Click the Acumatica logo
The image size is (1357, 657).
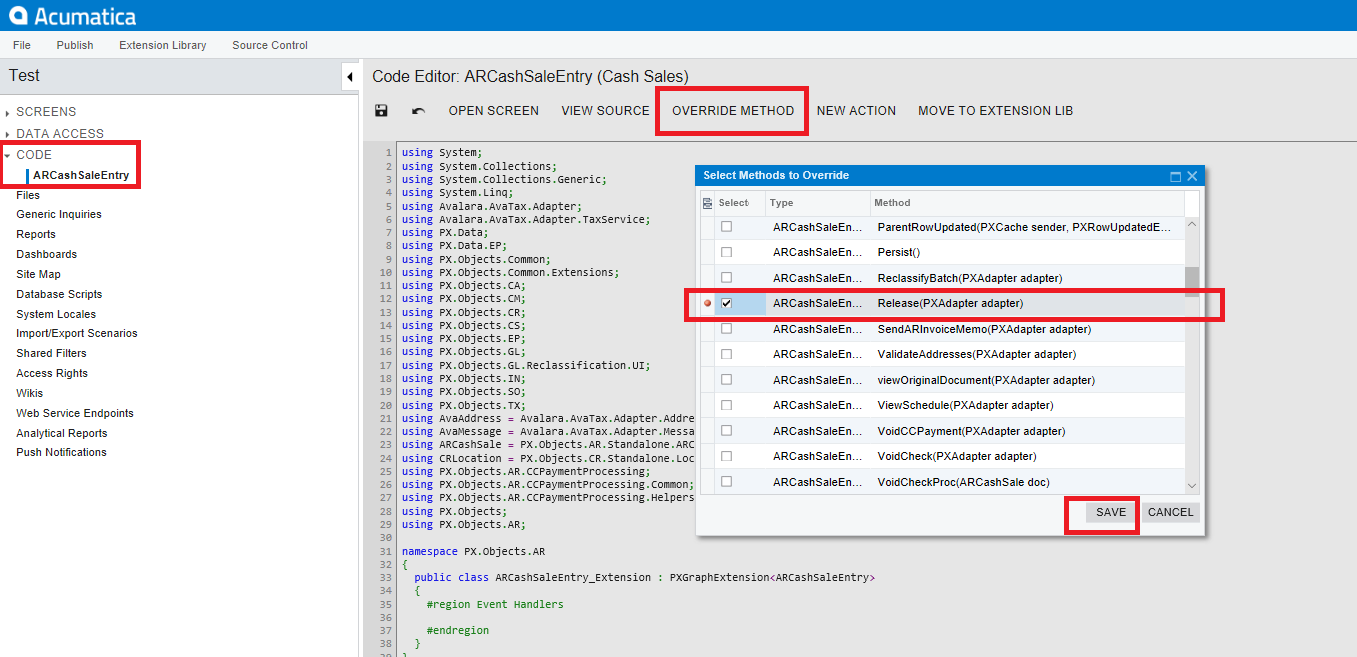[x=72, y=16]
